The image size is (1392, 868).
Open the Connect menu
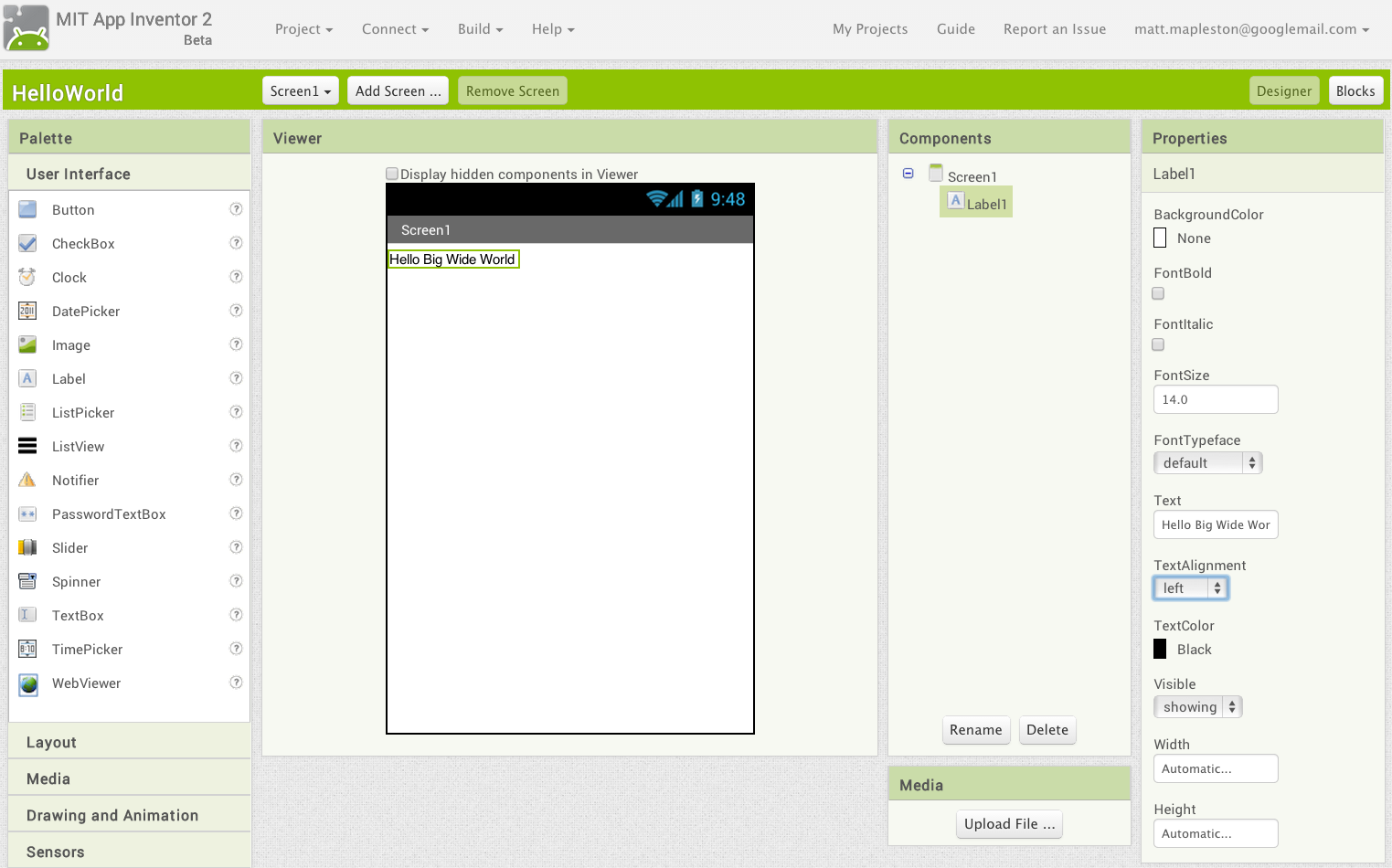click(x=395, y=29)
